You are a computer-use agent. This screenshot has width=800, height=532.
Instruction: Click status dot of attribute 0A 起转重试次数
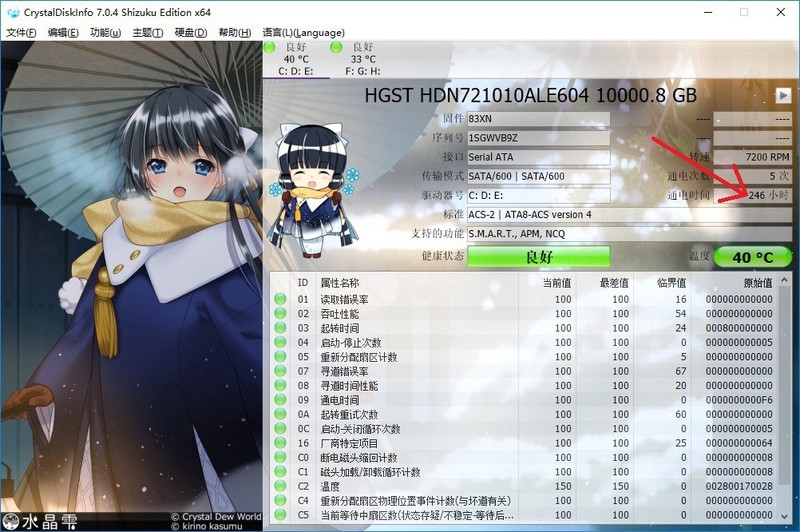tap(280, 414)
